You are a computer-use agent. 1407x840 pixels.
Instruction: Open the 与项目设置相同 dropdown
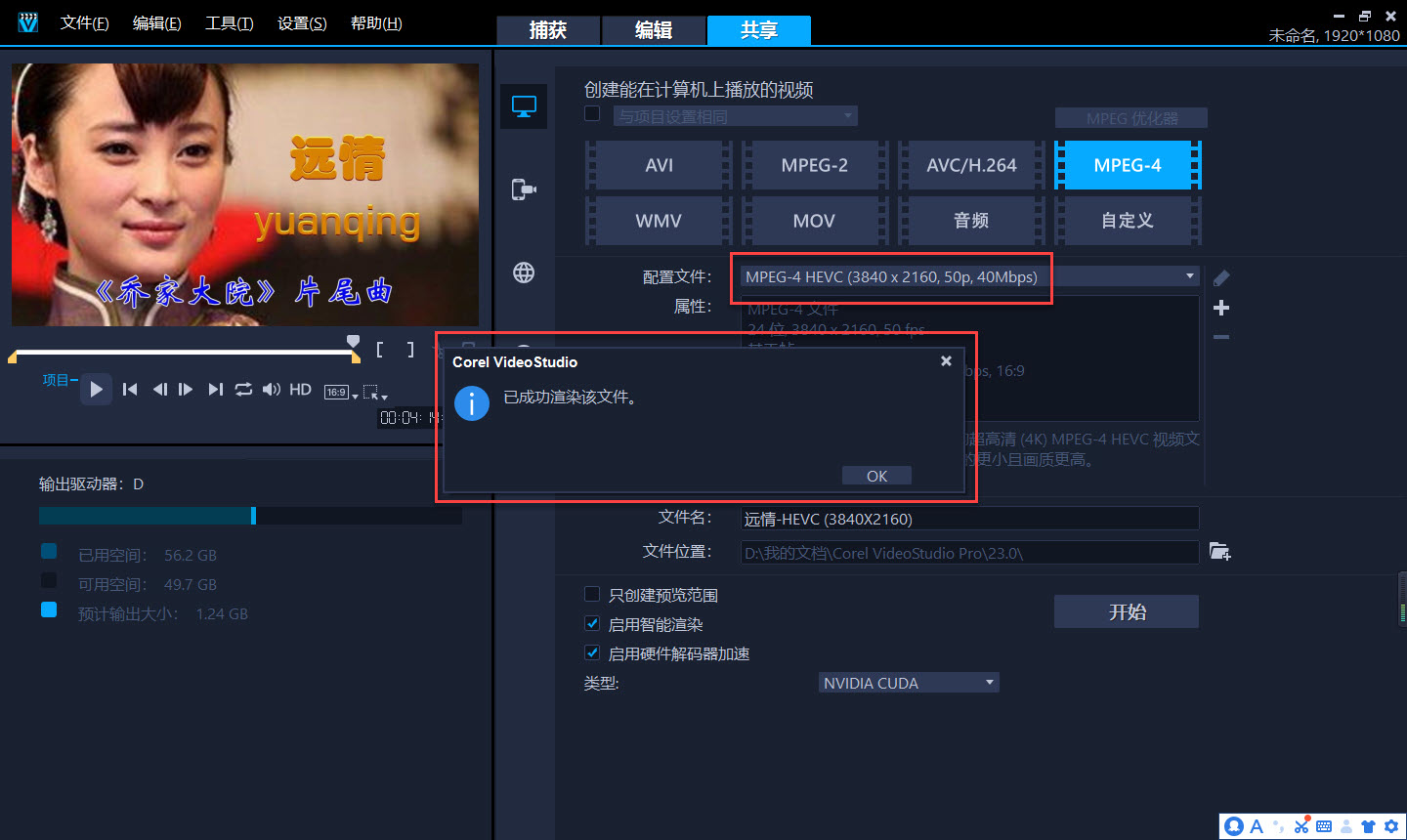(735, 116)
